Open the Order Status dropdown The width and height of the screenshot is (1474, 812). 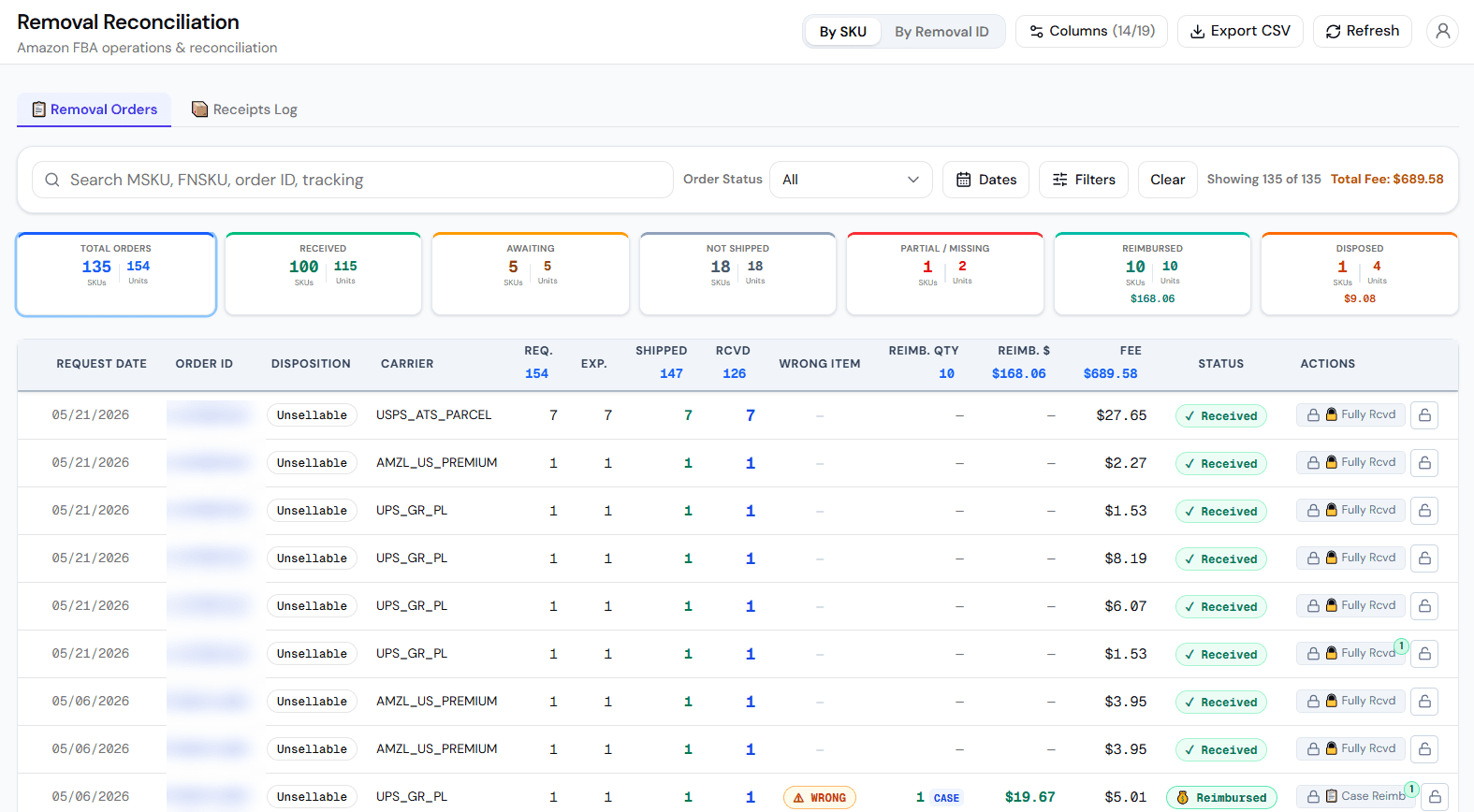851,180
